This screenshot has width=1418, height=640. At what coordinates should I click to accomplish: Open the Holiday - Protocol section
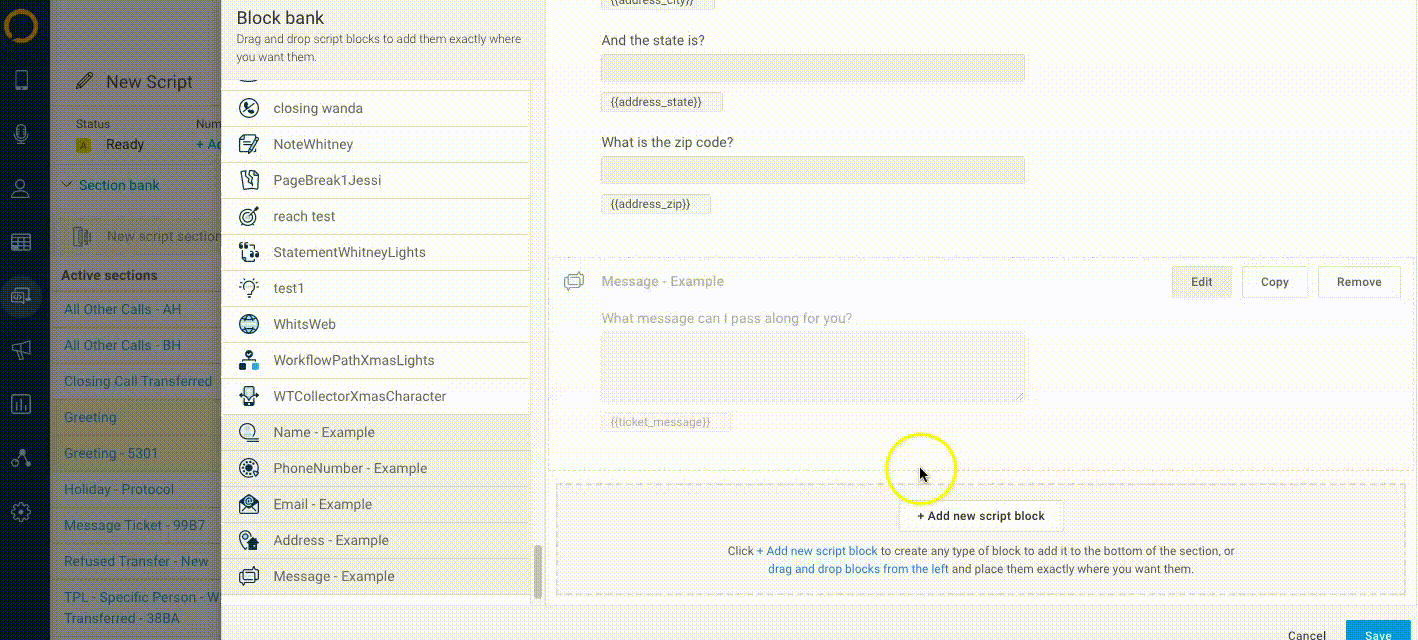point(119,489)
